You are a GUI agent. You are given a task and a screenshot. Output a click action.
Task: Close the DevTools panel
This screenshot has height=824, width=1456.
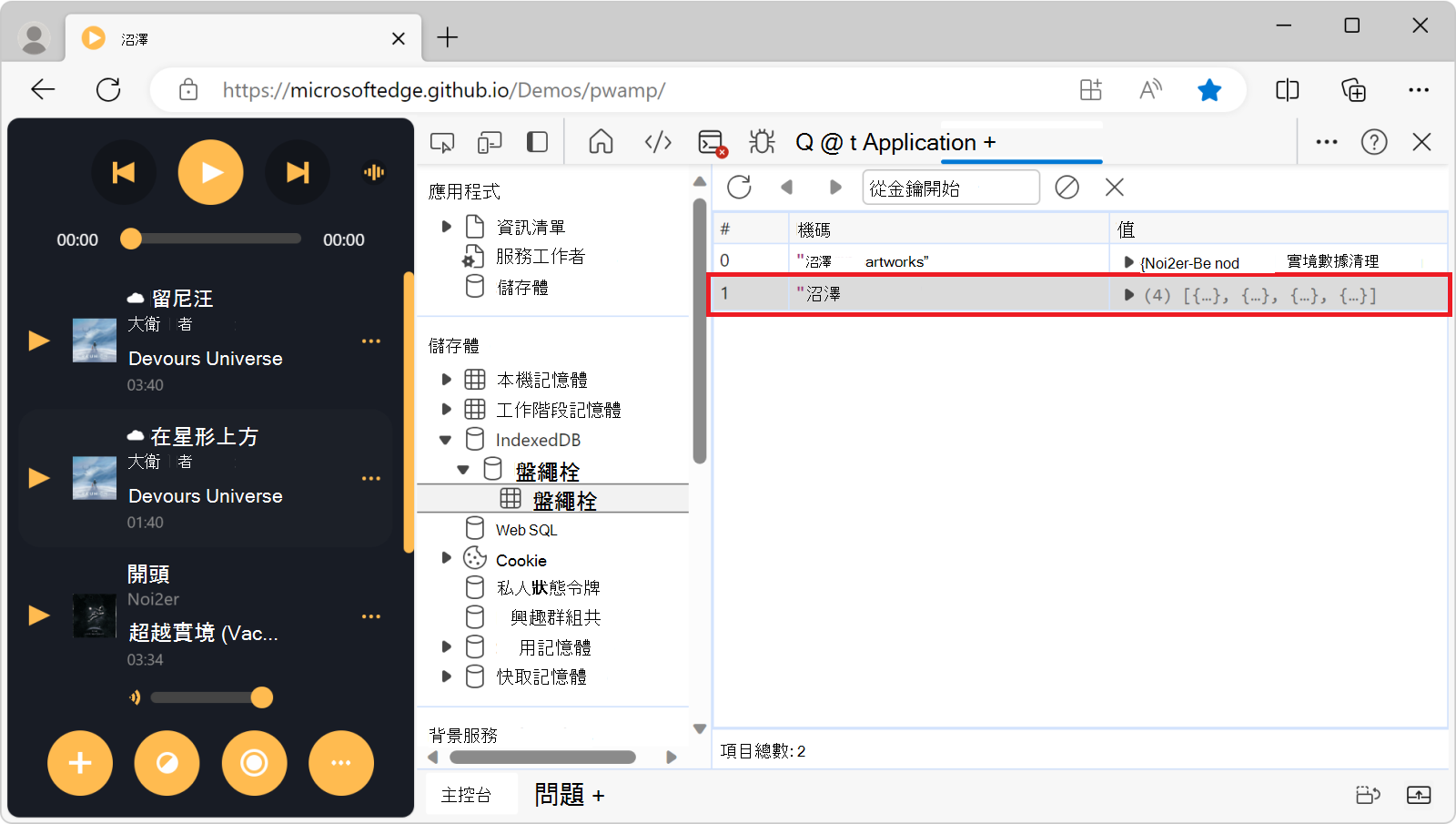[1421, 142]
